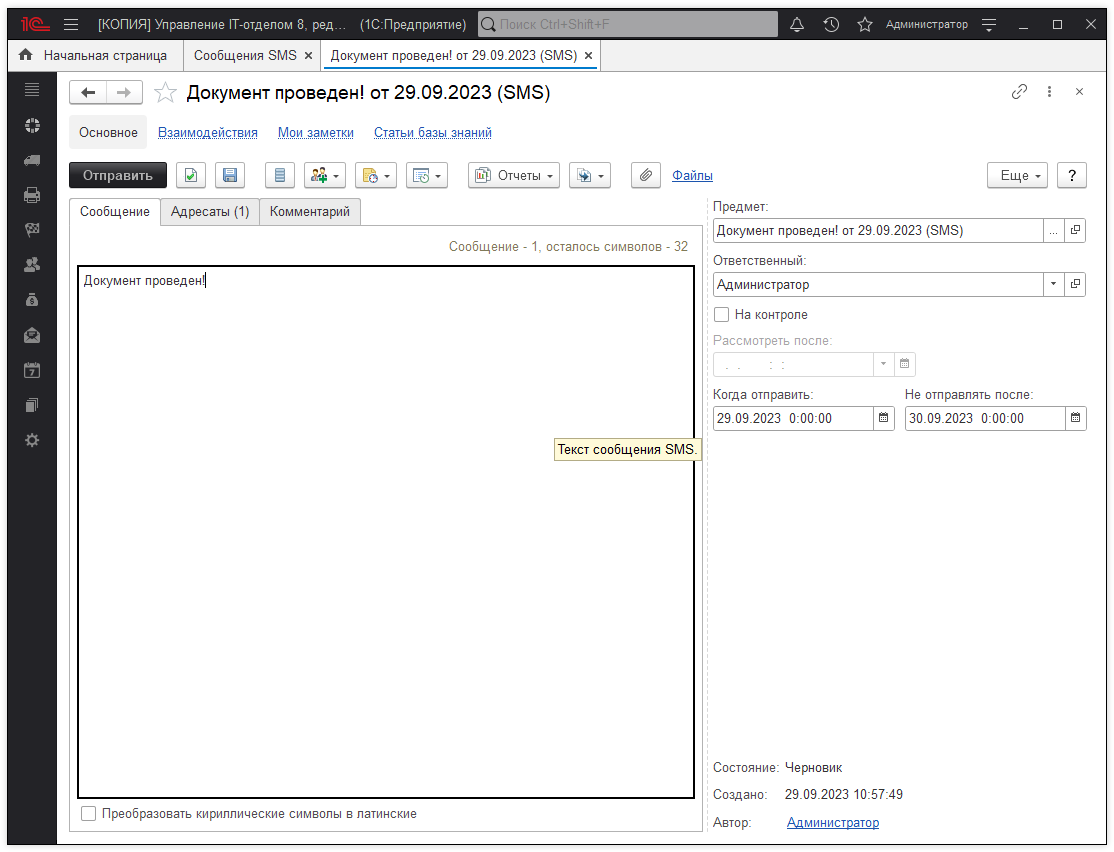The height and width of the screenshot is (852, 1114).
Task: Open the 'Файлы' link
Action: tap(692, 175)
